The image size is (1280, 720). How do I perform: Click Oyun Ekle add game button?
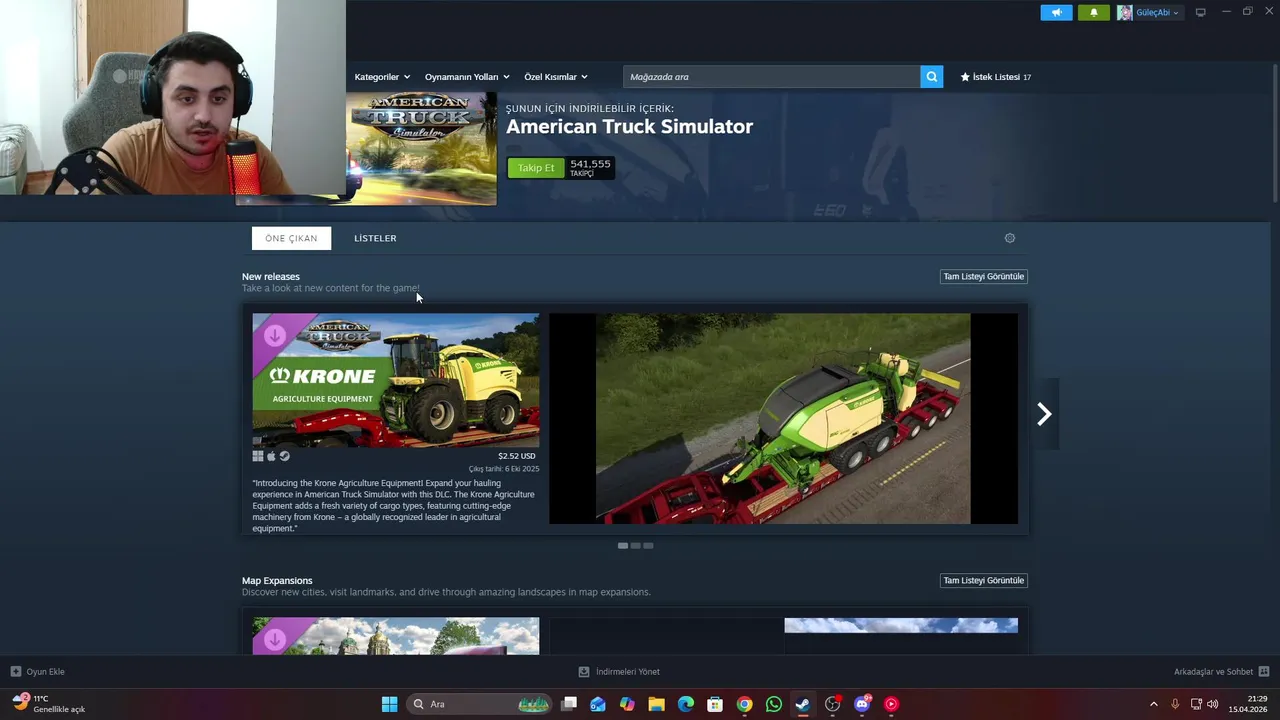(x=37, y=672)
